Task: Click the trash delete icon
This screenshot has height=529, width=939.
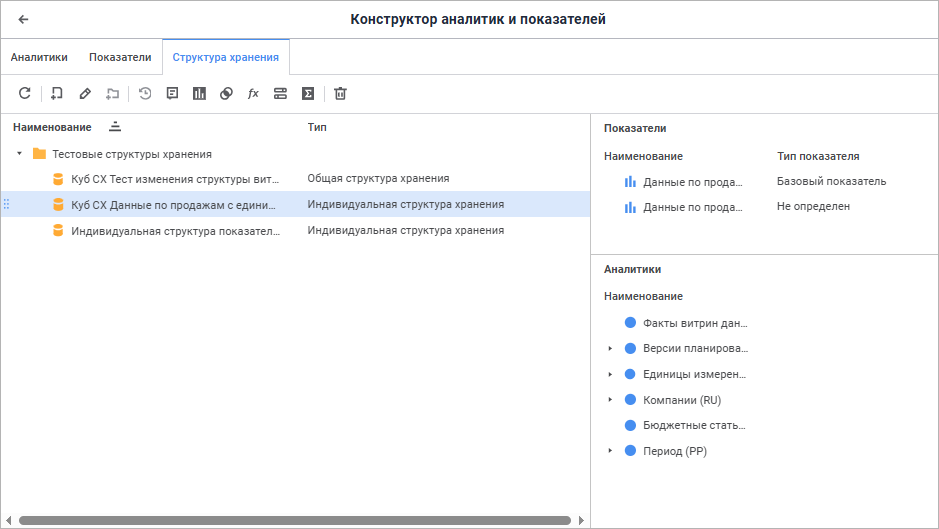Action: 340,93
